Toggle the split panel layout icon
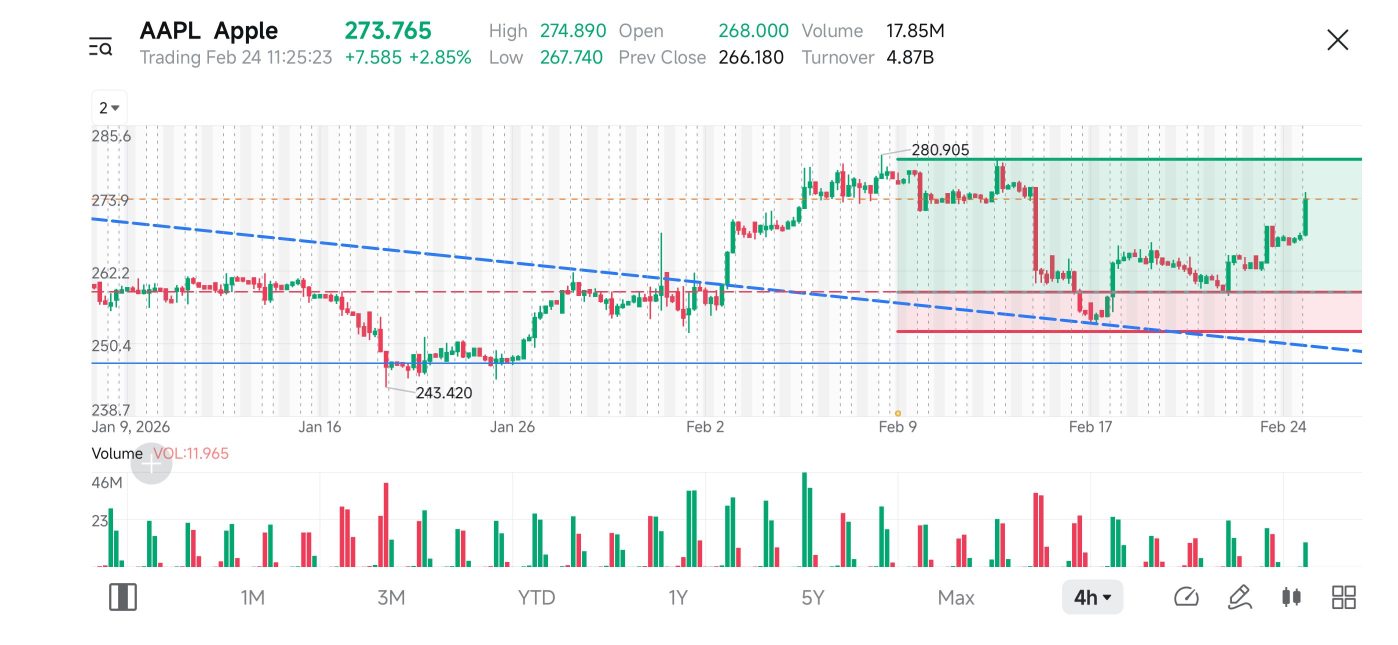1398x645 pixels. coord(123,597)
